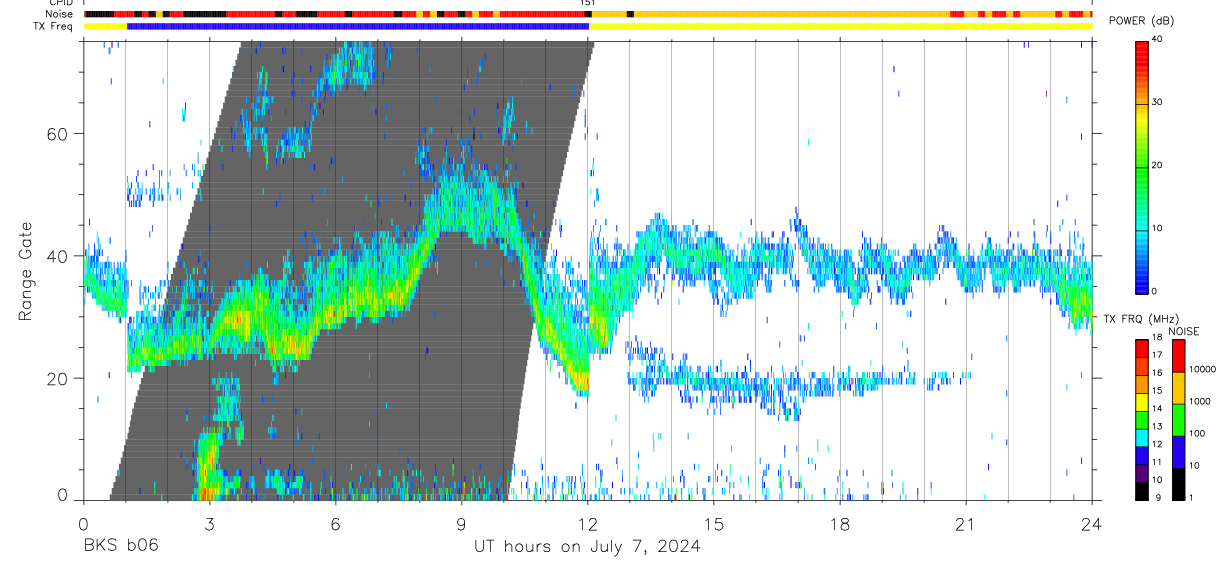Click the 14 value on TX FRQ scale
Viewport: 1228px width, 567px height.
(1156, 410)
